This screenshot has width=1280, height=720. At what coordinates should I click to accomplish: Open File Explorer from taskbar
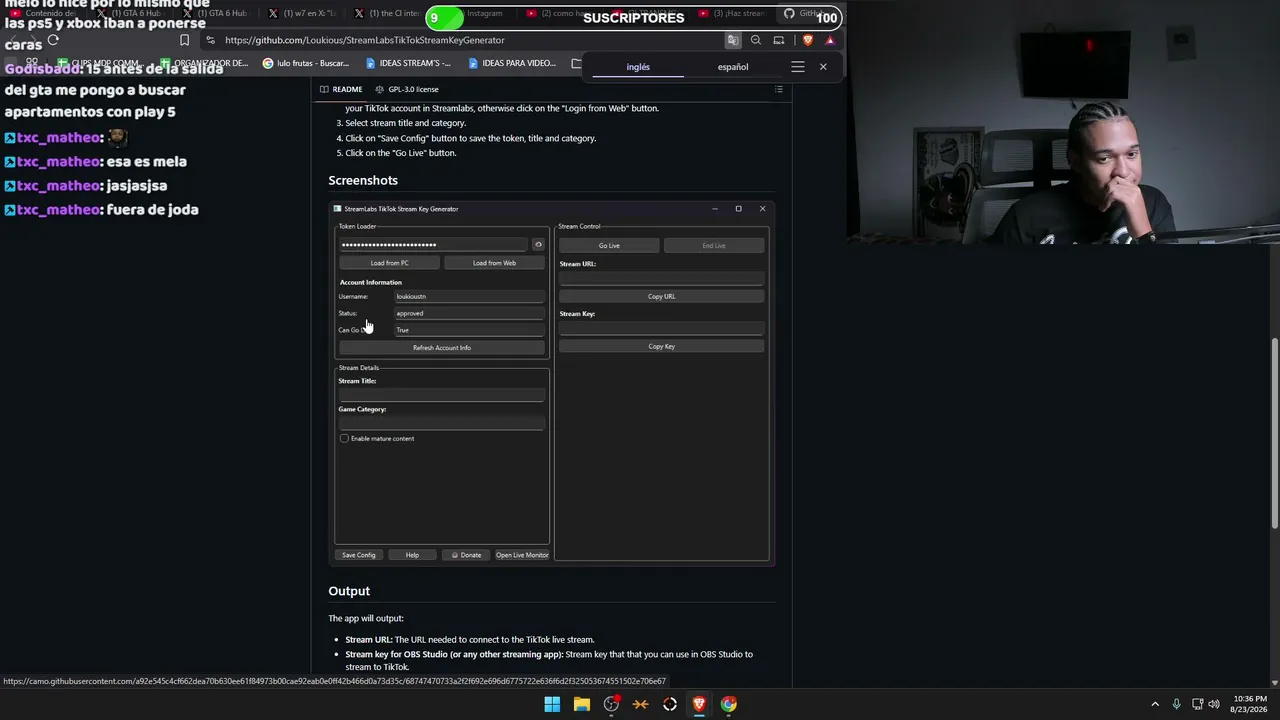point(581,704)
